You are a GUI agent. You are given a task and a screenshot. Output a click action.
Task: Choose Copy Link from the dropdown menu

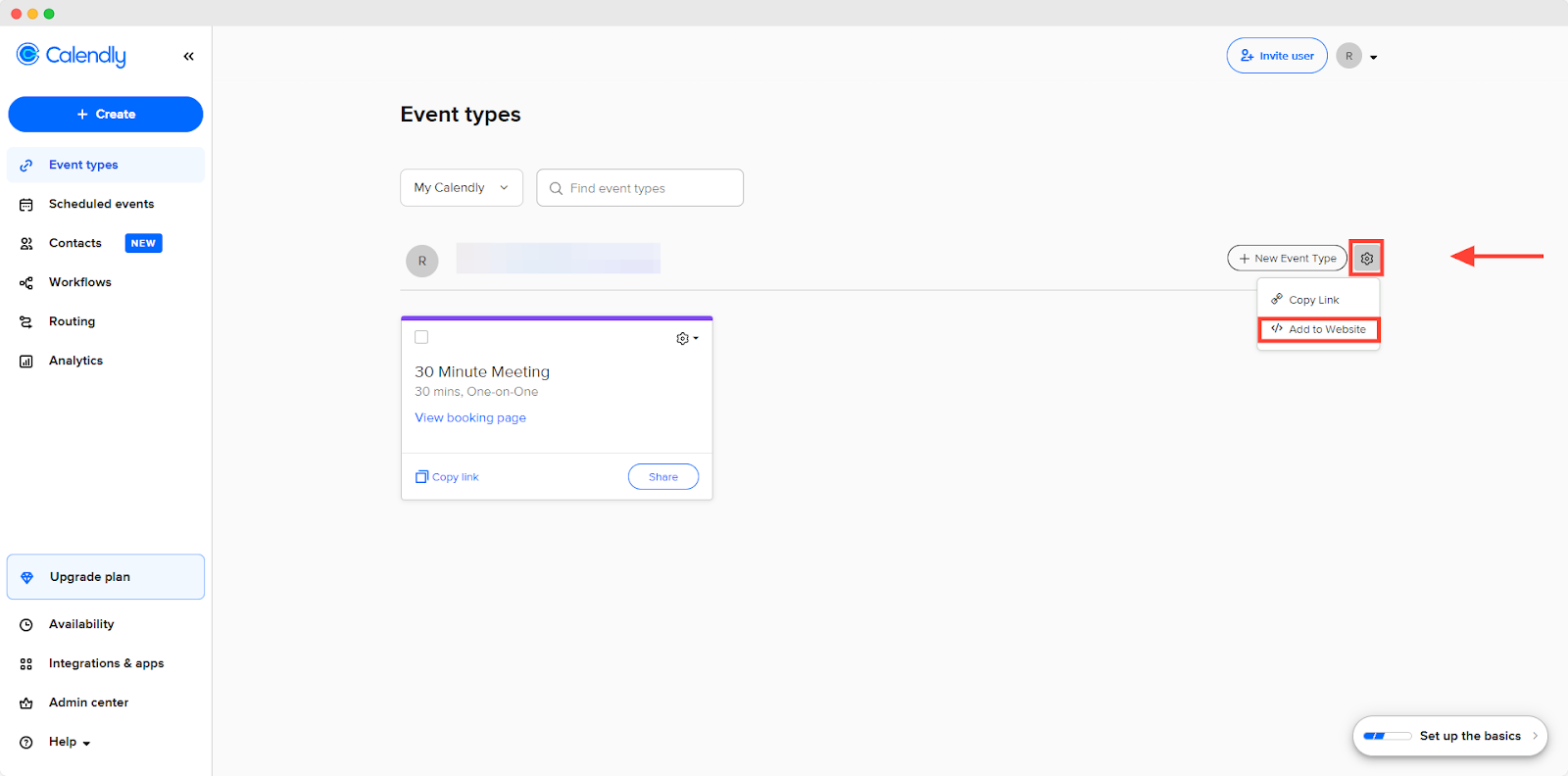[1318, 300]
